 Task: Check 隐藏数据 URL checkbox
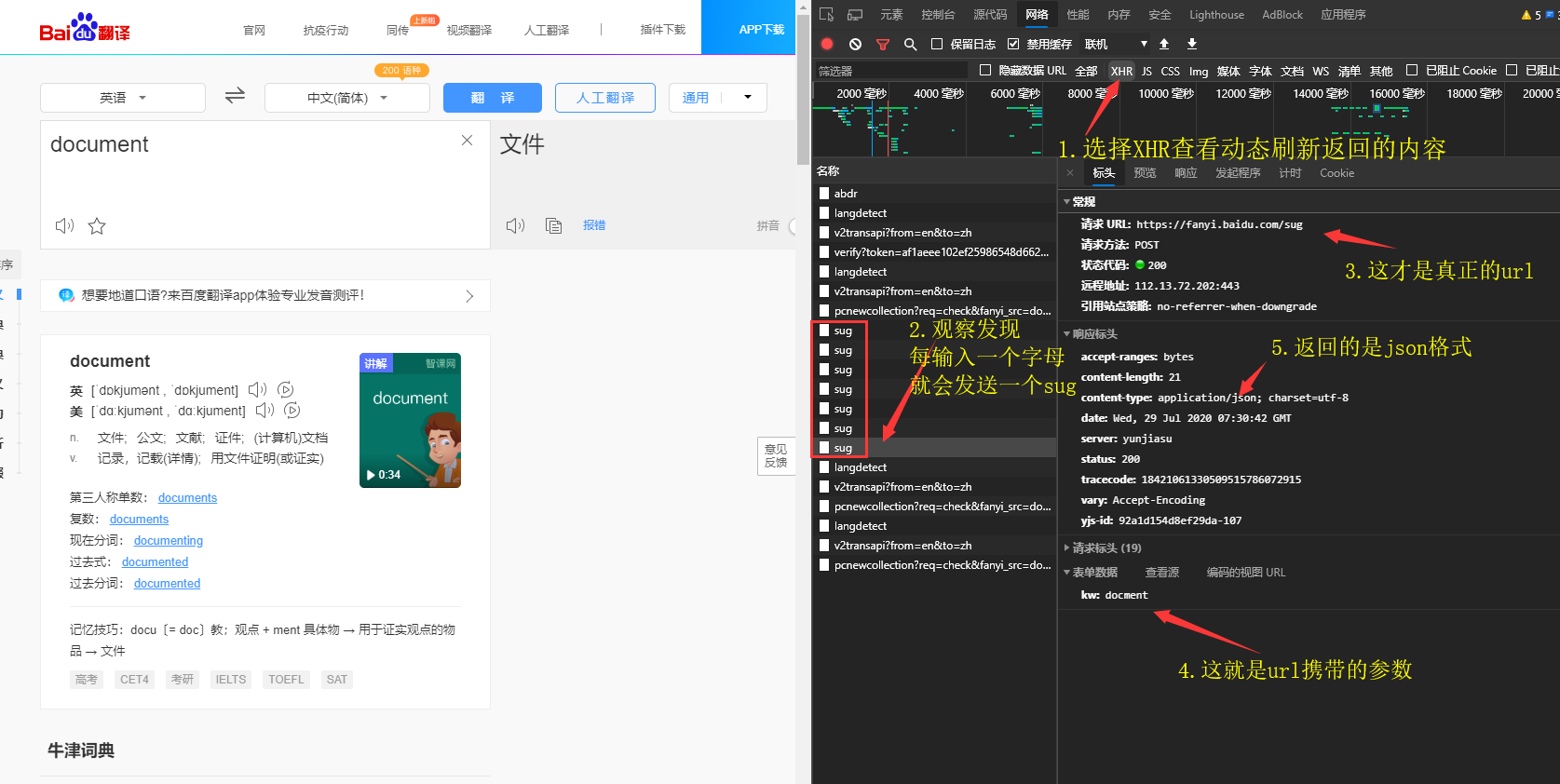point(985,70)
